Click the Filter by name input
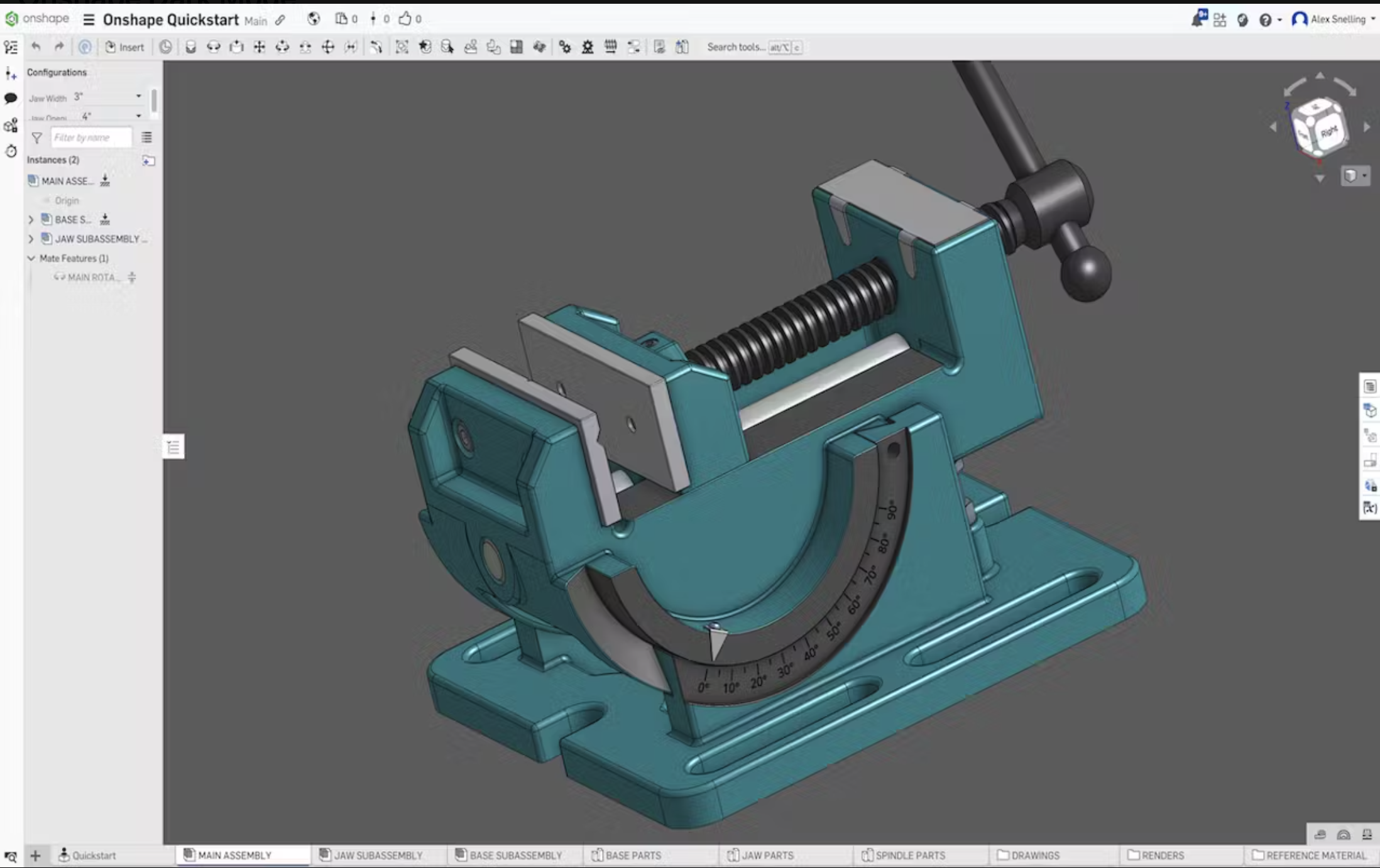Image resolution: width=1380 pixels, height=868 pixels. click(x=91, y=138)
